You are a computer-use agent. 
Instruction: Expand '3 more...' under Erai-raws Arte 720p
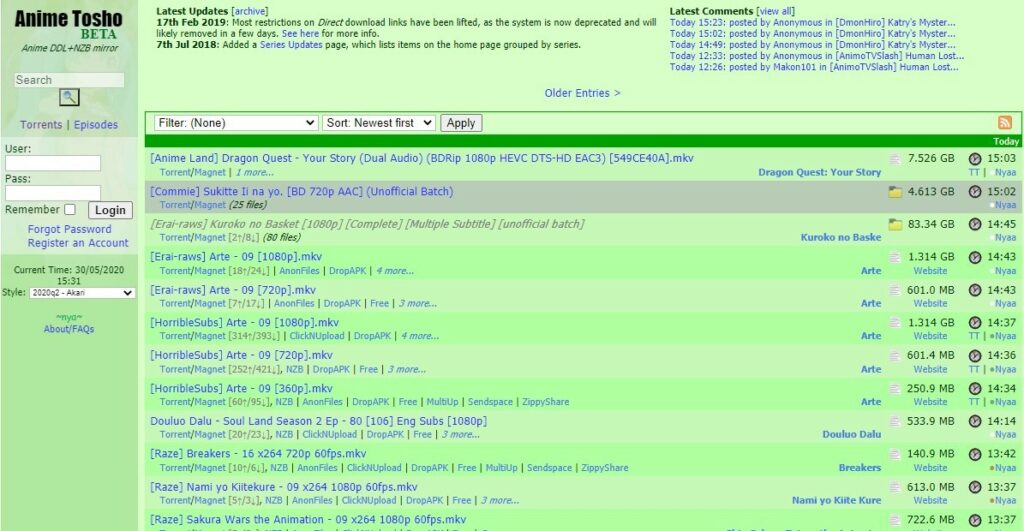(x=417, y=303)
